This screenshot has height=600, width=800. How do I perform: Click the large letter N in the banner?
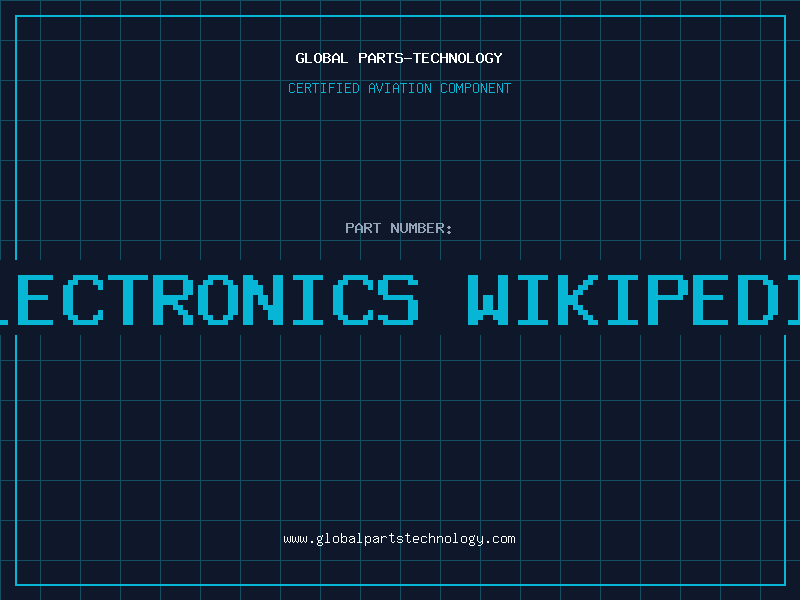click(x=274, y=298)
